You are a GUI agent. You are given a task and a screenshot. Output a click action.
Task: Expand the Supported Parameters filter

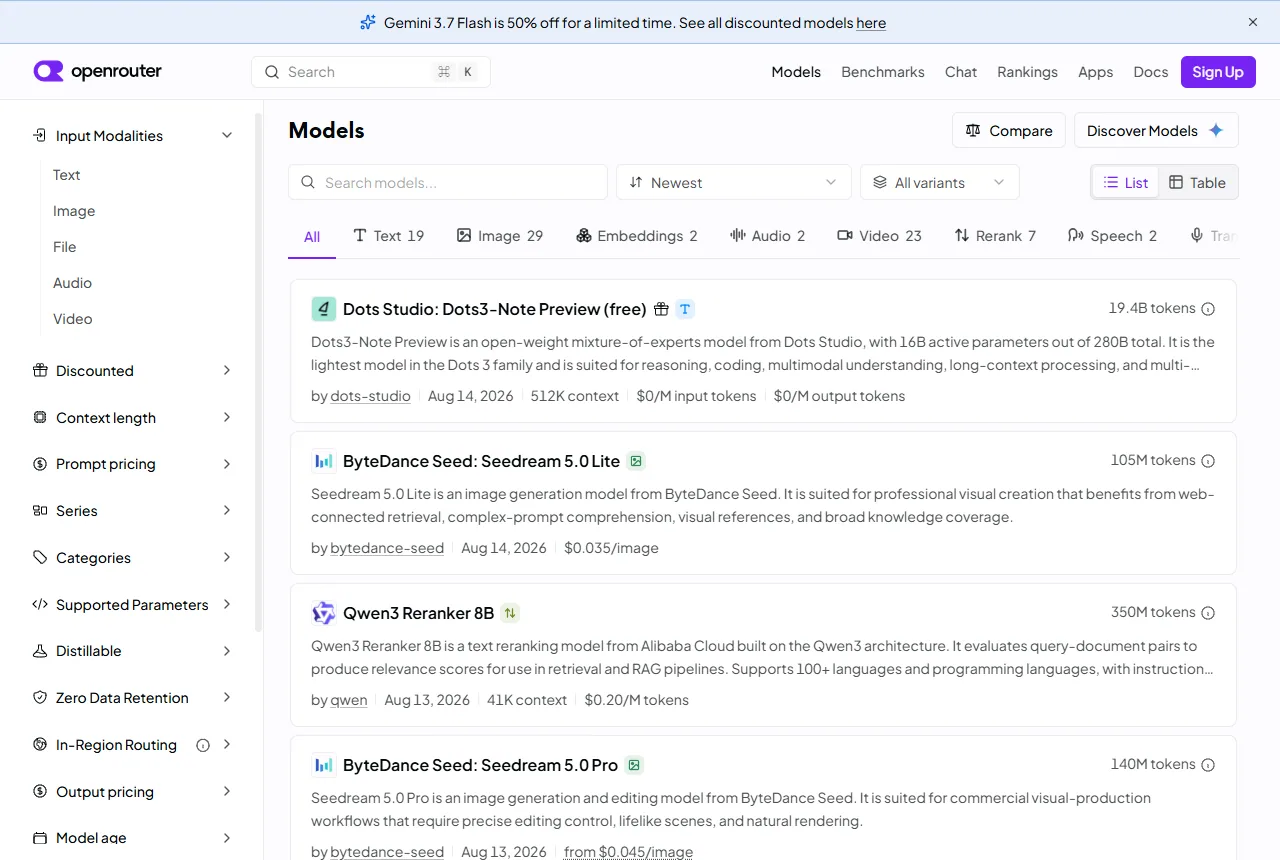coord(132,604)
